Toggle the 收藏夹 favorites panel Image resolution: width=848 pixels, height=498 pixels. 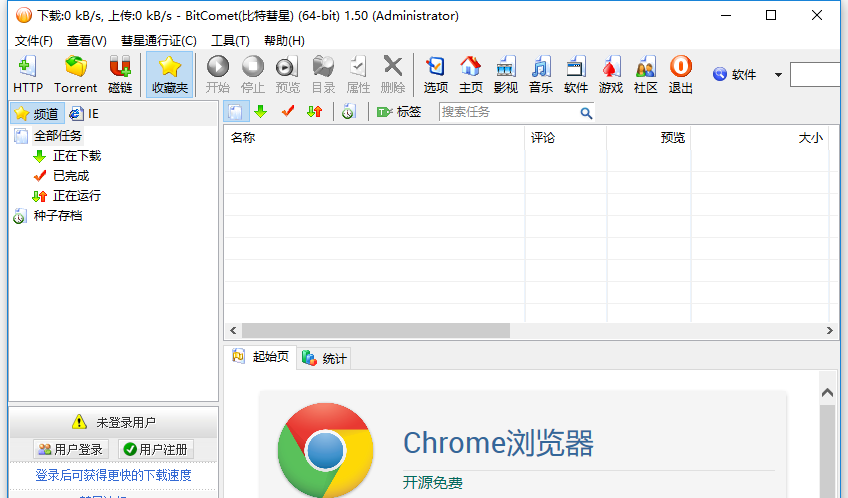pyautogui.click(x=170, y=74)
